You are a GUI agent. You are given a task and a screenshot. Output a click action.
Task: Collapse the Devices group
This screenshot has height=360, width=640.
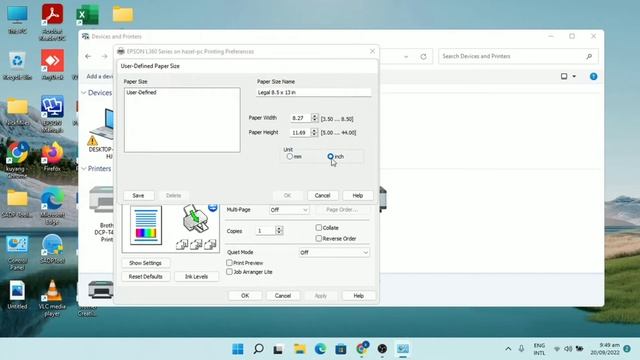[x=84, y=93]
